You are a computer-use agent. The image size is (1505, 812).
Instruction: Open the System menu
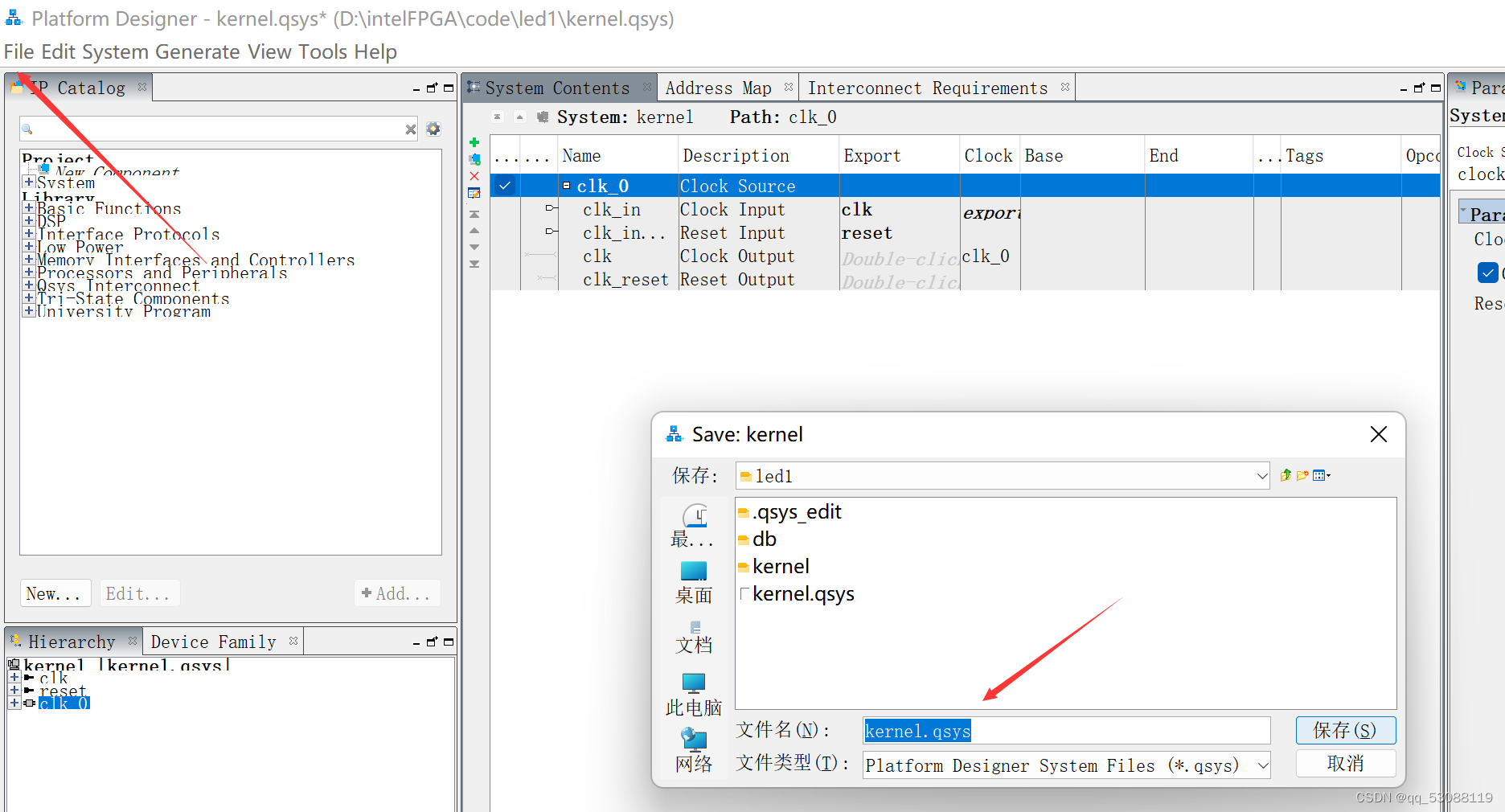(x=115, y=52)
